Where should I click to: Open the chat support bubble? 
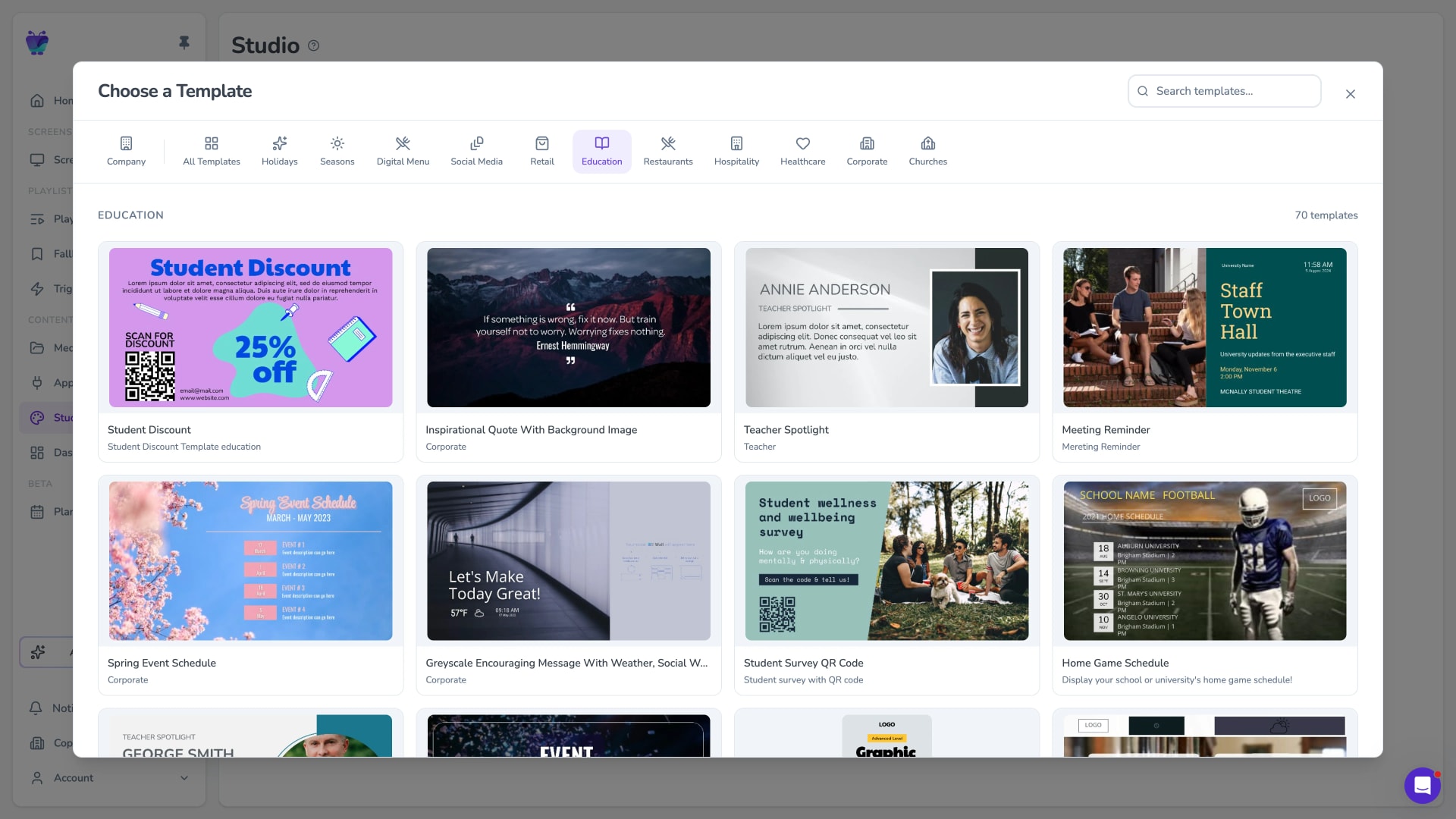(x=1423, y=786)
